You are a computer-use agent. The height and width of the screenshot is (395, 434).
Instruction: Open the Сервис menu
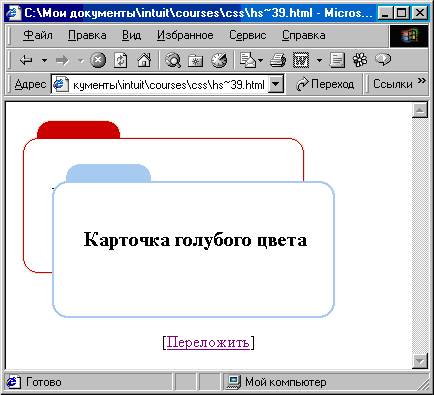(247, 35)
